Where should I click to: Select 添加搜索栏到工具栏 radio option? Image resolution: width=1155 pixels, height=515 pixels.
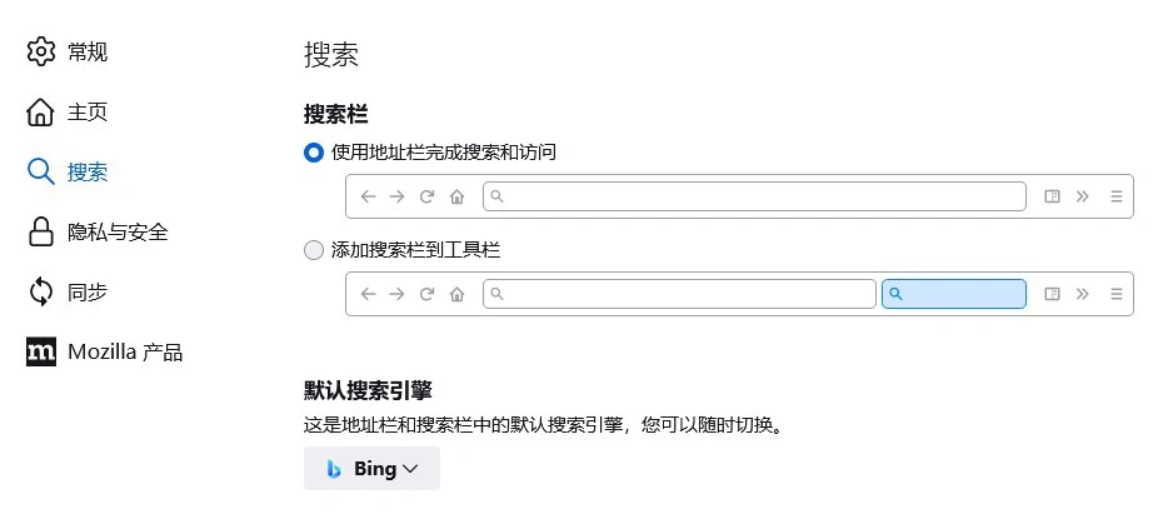click(314, 250)
